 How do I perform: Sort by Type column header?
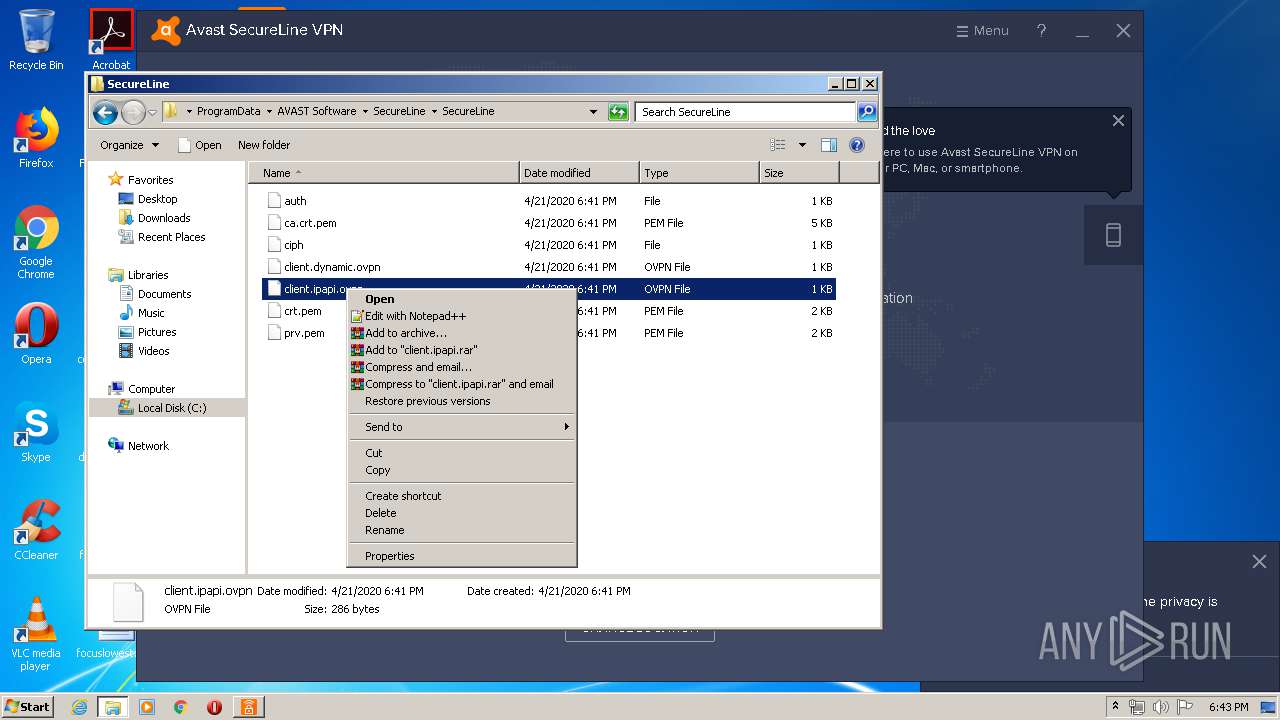pos(699,173)
